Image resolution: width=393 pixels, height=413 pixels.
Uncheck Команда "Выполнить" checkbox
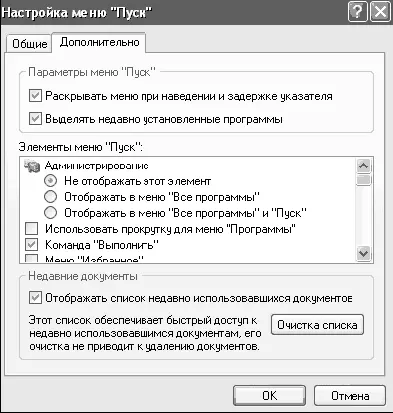click(32, 245)
